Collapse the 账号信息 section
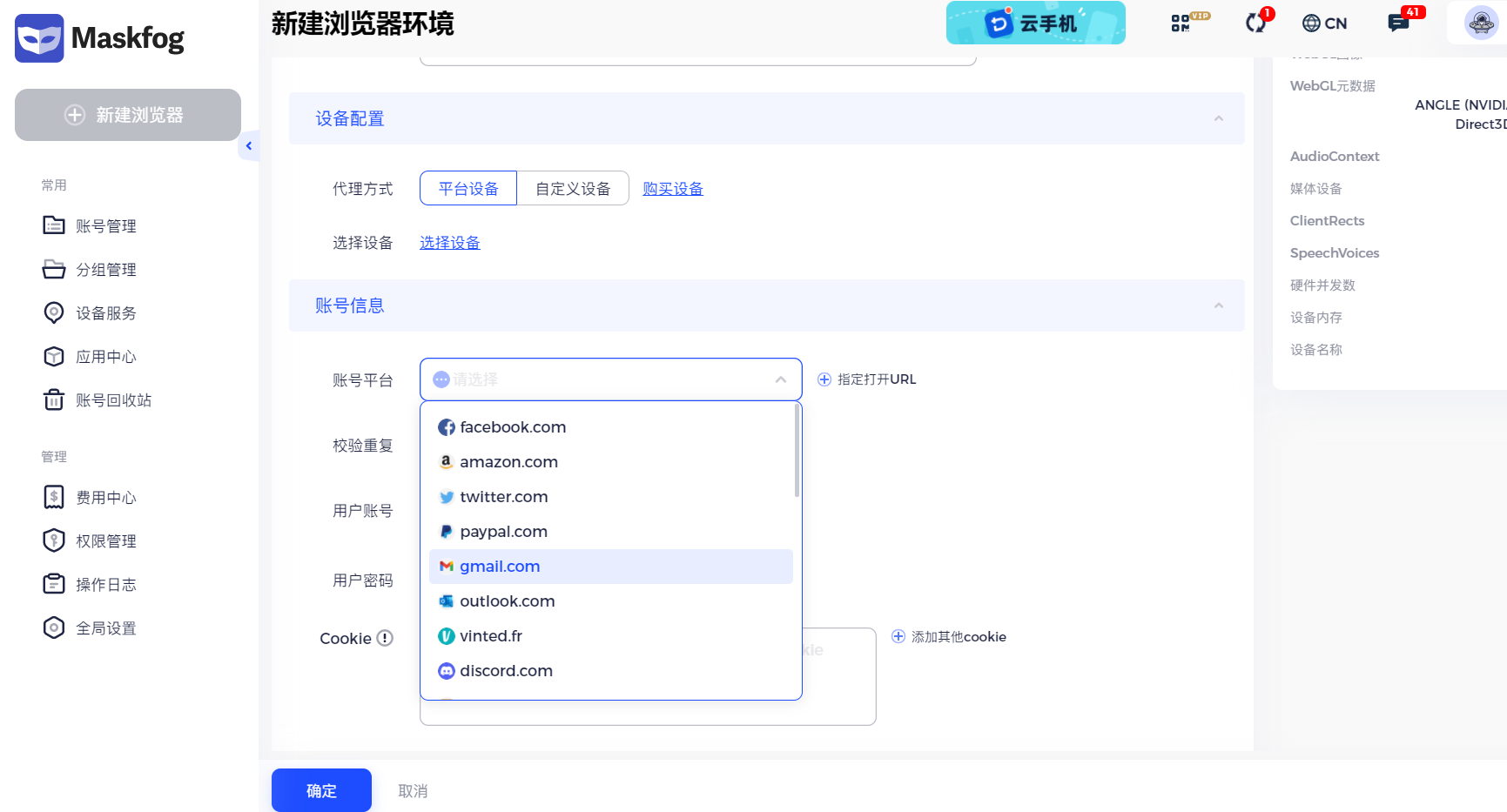Image resolution: width=1507 pixels, height=812 pixels. [x=1219, y=305]
